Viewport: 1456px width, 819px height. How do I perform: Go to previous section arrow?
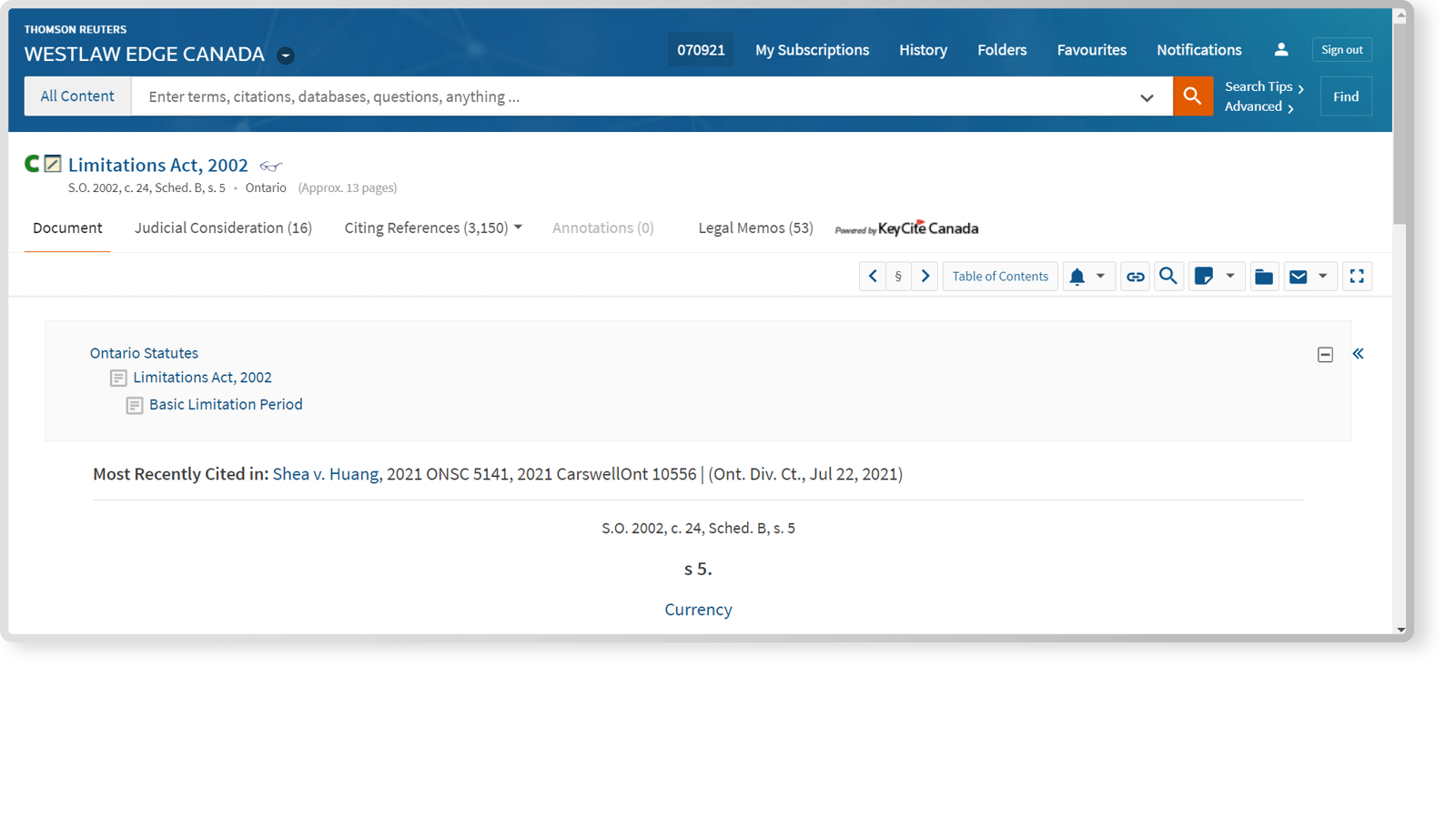click(873, 276)
